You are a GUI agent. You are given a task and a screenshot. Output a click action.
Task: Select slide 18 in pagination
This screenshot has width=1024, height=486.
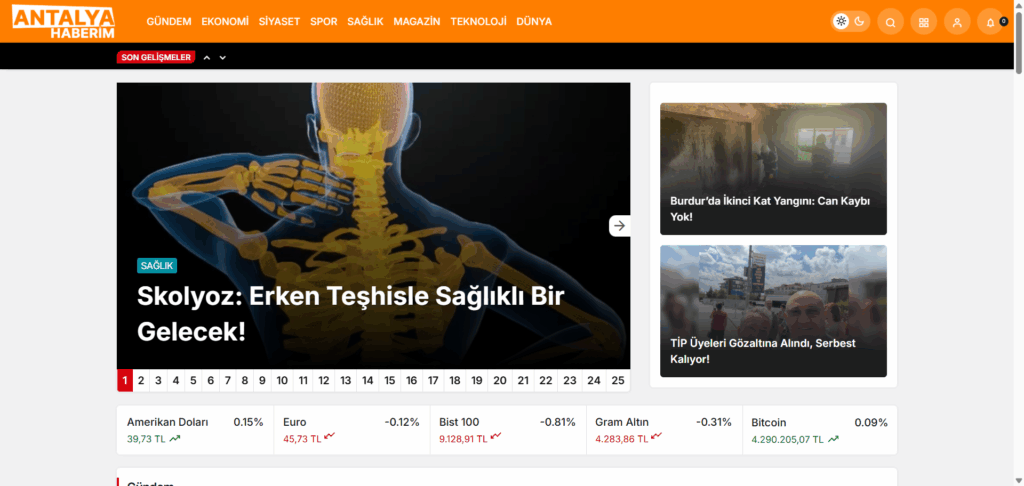455,380
